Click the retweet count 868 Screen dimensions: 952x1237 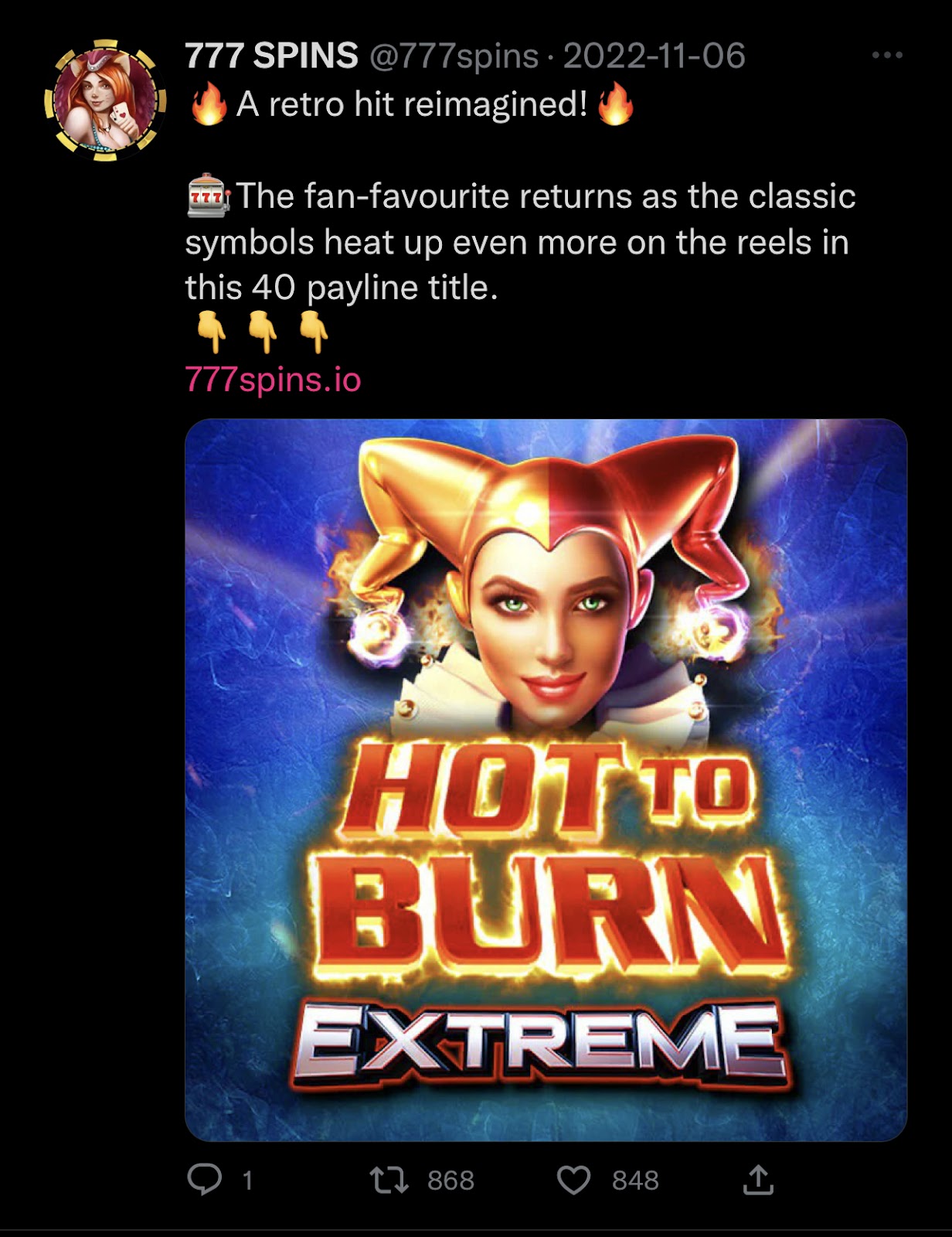tap(450, 1181)
